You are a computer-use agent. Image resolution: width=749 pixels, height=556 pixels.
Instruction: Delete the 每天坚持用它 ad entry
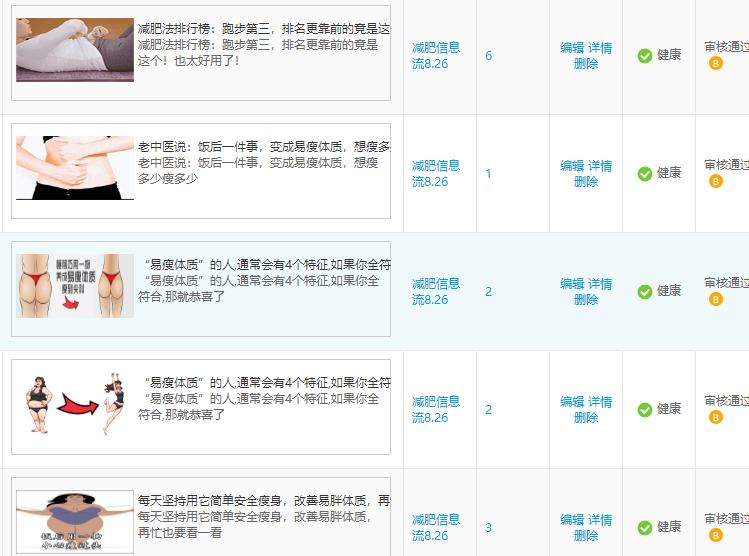(x=586, y=535)
